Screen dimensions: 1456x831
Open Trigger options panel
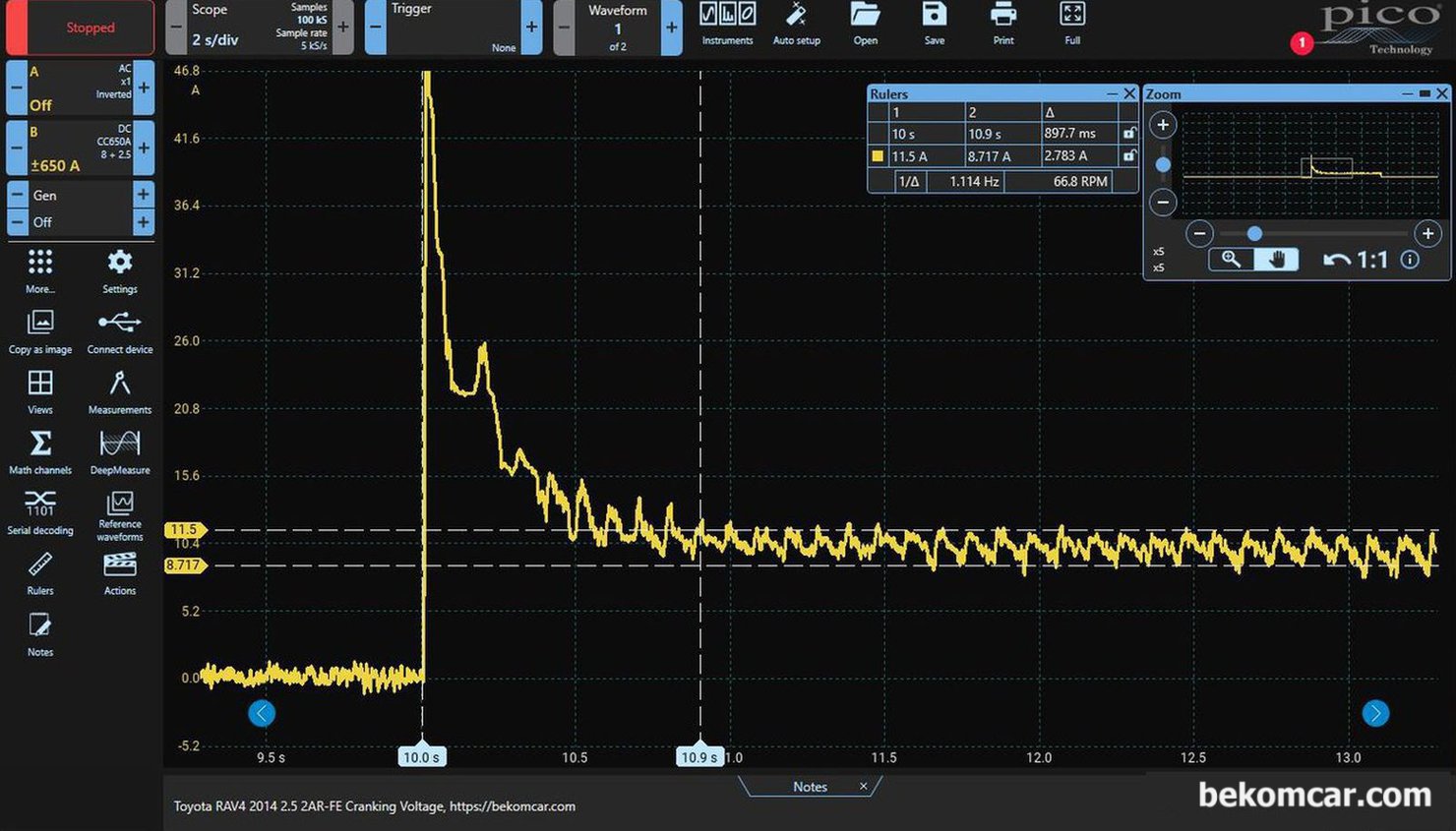[x=453, y=27]
